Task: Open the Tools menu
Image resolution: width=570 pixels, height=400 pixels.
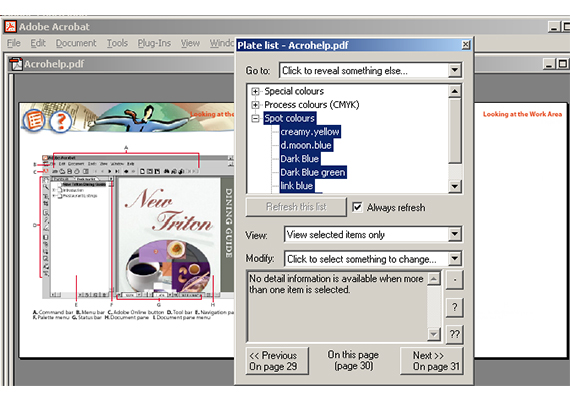Action: (x=117, y=43)
